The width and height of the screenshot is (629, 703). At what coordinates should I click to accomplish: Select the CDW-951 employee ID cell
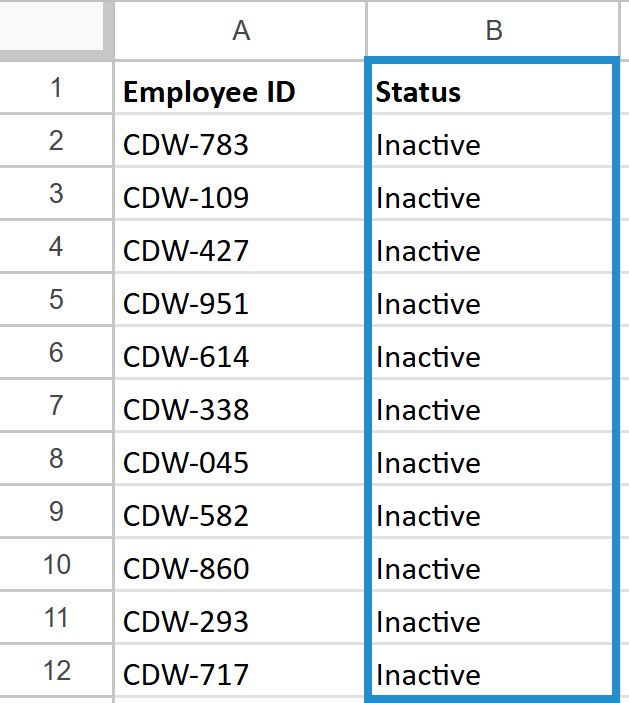pos(240,304)
